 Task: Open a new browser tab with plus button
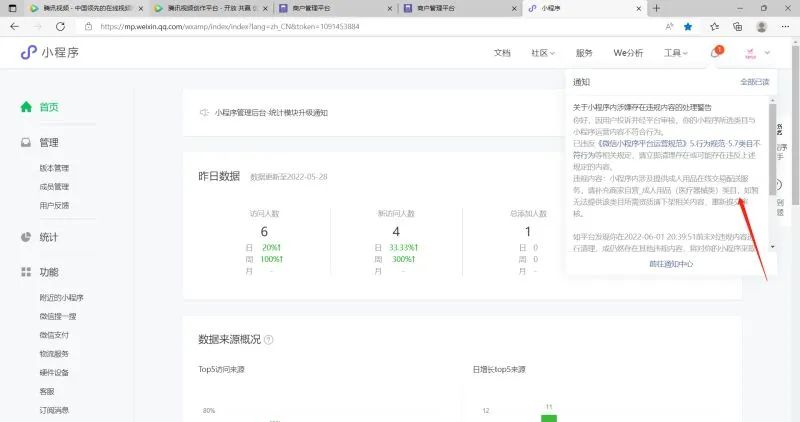pyautogui.click(x=656, y=8)
